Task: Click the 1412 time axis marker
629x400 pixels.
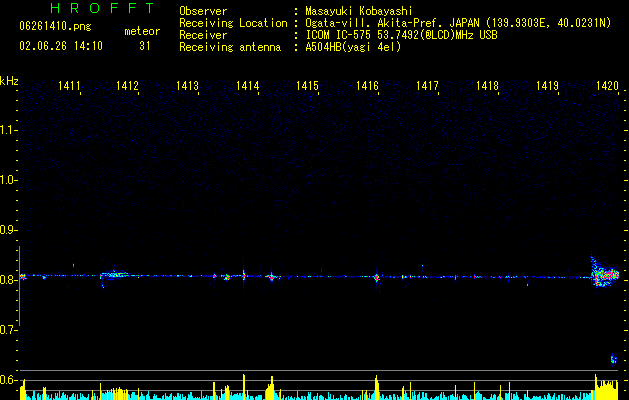Action: pos(127,86)
